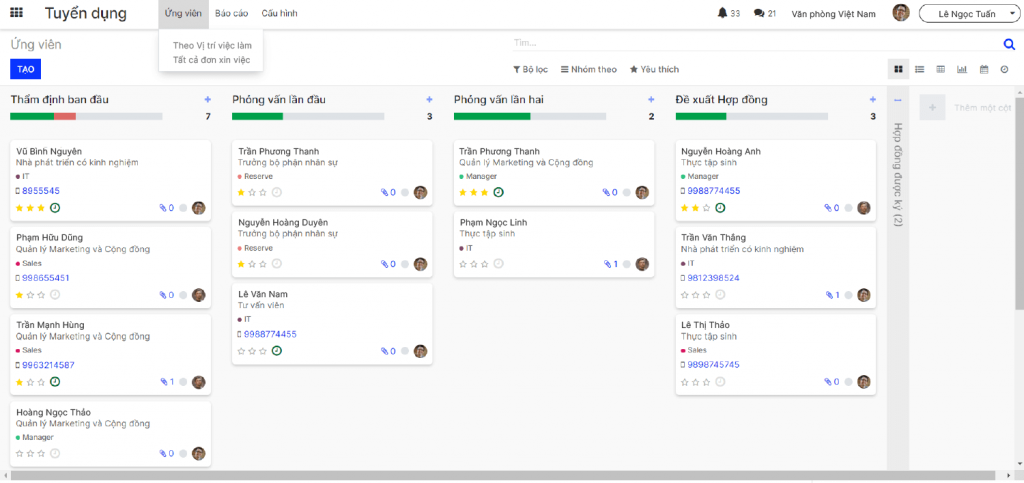Set third star on Phạm Hữu Dũng card

[41, 295]
